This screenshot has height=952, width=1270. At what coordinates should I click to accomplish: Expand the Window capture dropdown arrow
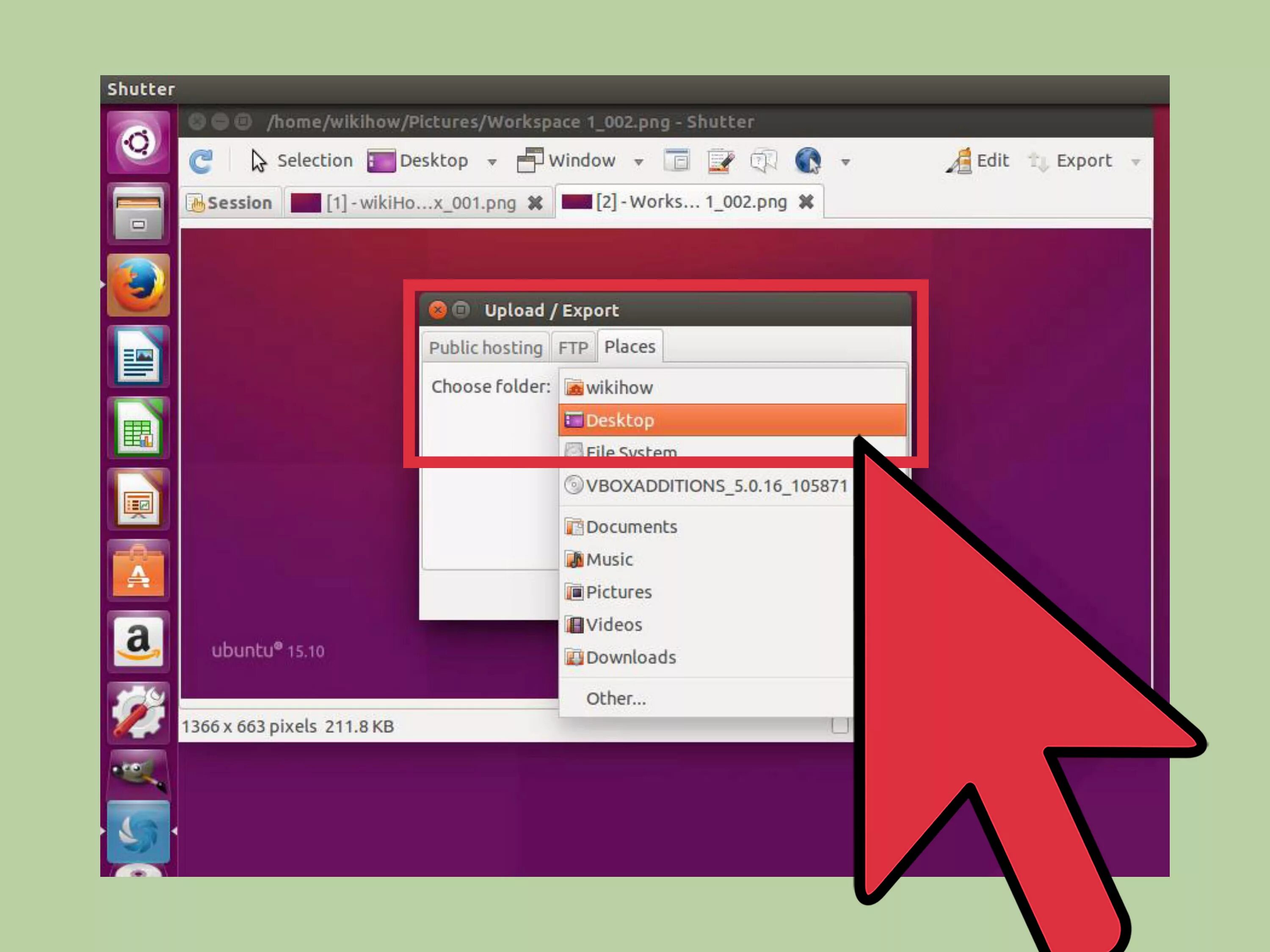click(638, 162)
